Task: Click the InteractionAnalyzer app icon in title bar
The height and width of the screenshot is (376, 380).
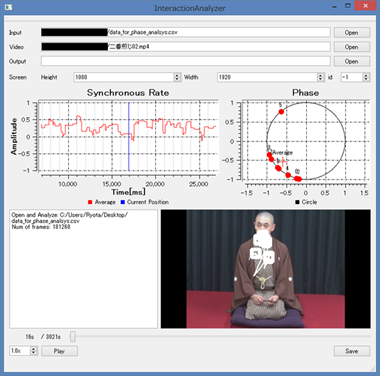Action: pos(8,7)
